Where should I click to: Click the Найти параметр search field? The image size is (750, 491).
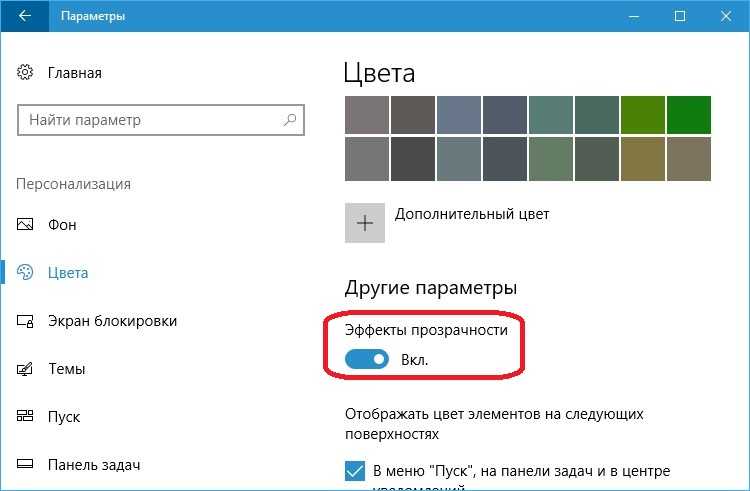point(161,120)
